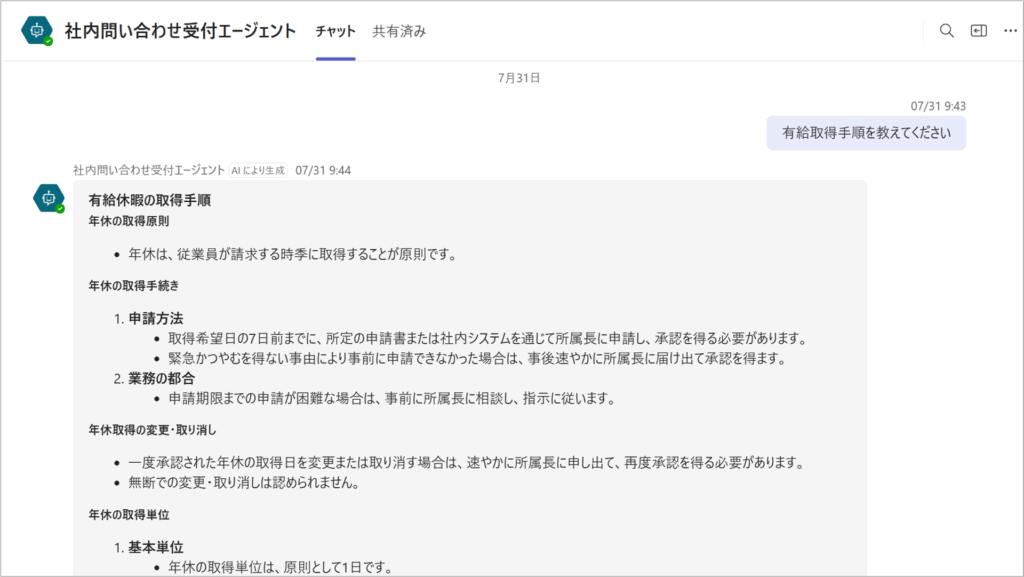Click the bullet 年休は、従業員が請求する時季に取得
The width and height of the screenshot is (1024, 577).
click(293, 254)
